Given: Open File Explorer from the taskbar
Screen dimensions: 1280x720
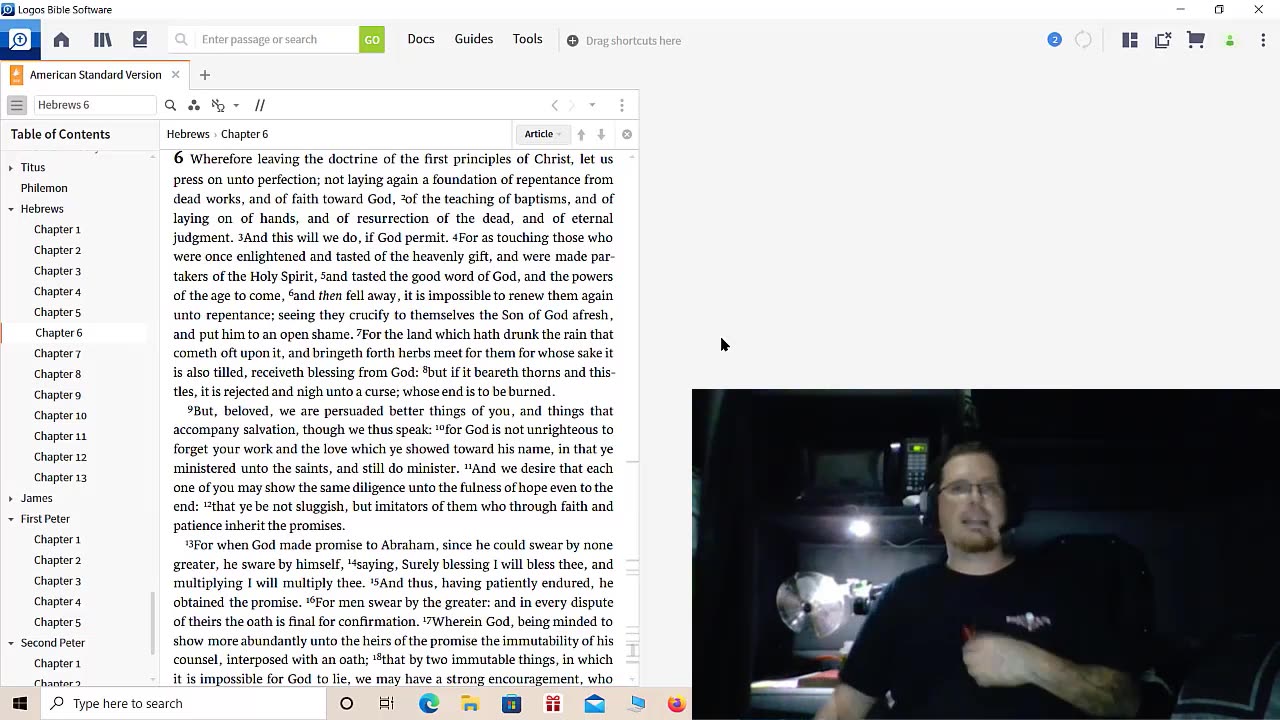Looking at the screenshot, I should click(x=470, y=704).
